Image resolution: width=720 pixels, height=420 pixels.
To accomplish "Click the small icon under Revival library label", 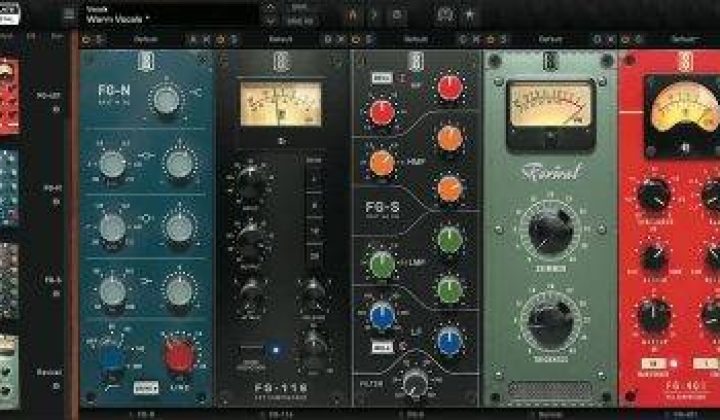I will point(56,386).
